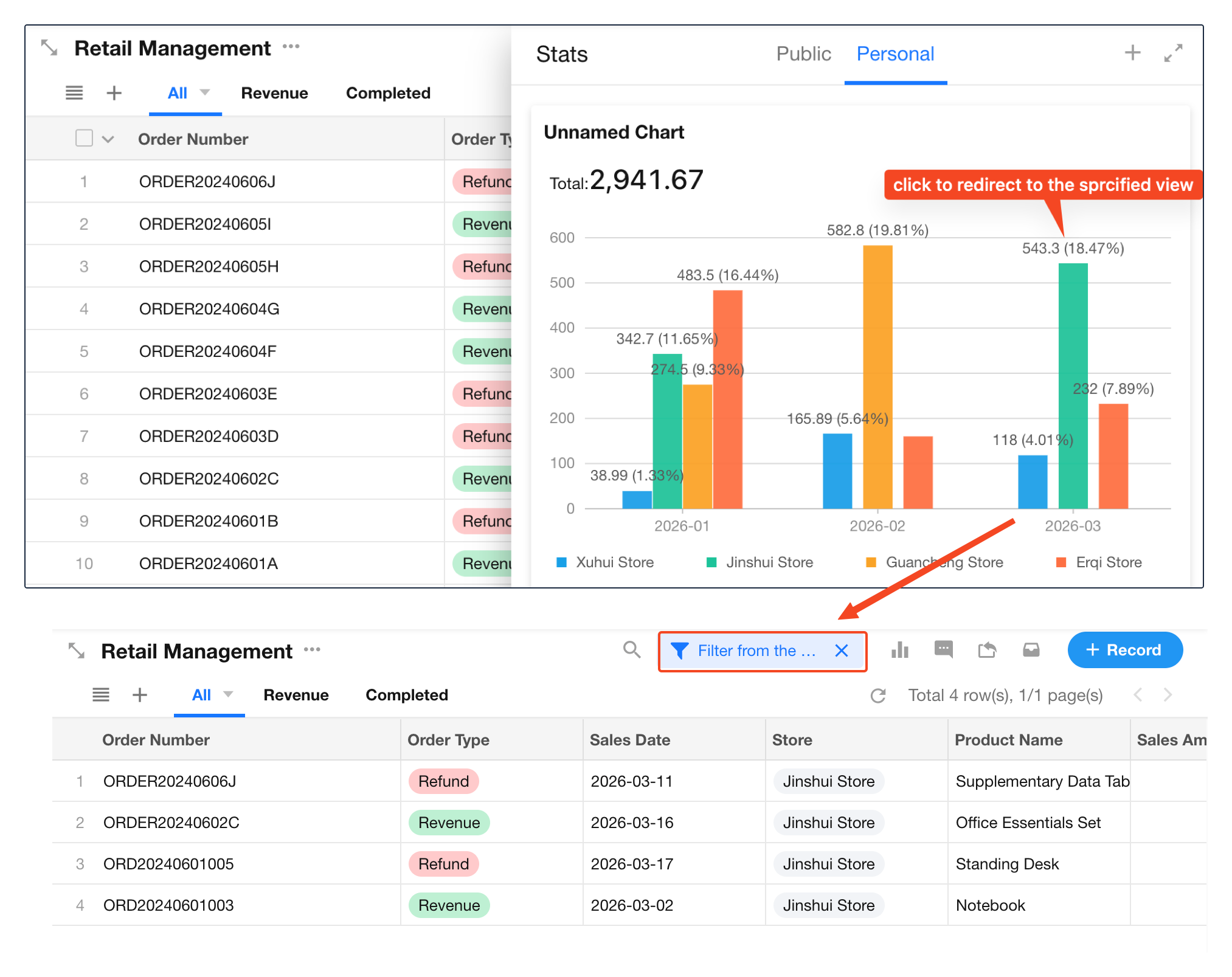Image resolution: width=1232 pixels, height=977 pixels.
Task: Open the statistics bar chart icon
Action: (899, 650)
